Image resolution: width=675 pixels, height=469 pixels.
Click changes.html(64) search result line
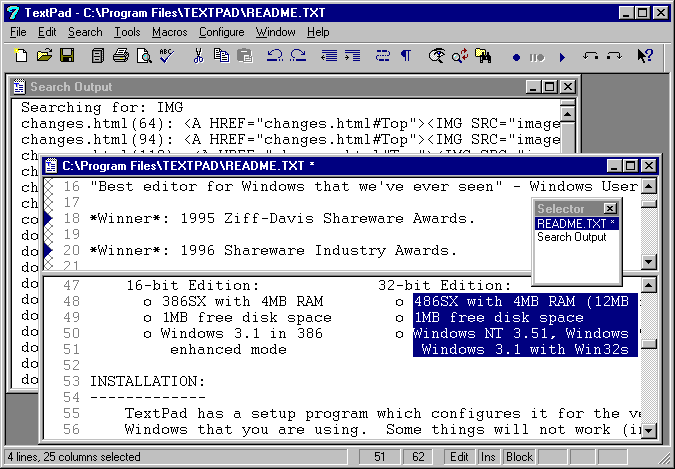point(291,124)
